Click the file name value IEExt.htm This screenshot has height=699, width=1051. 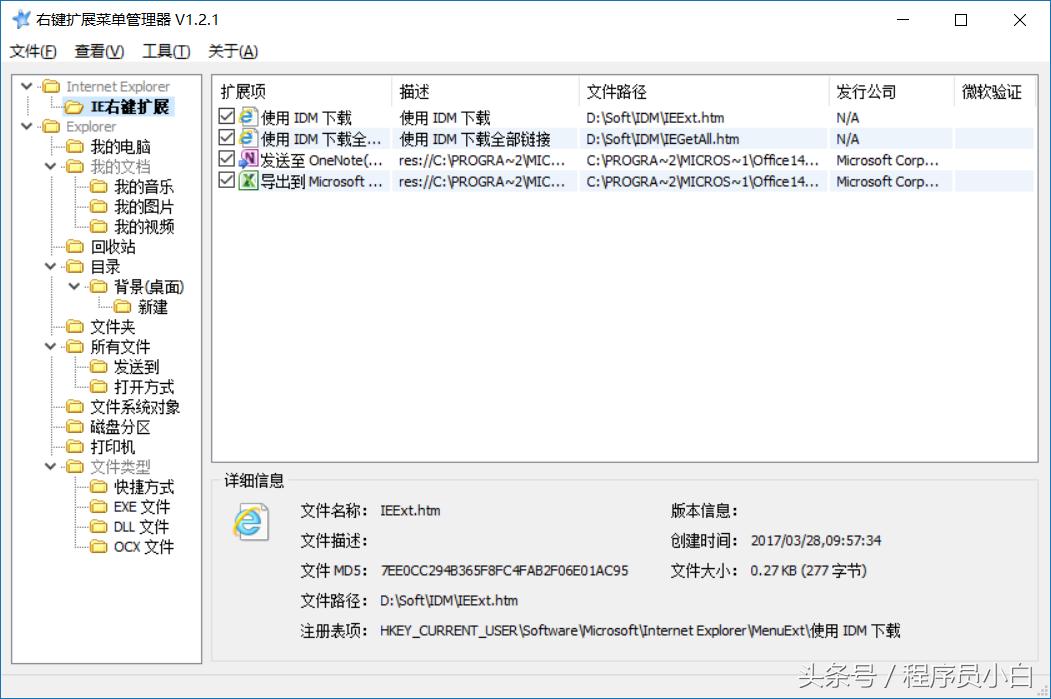coord(410,511)
